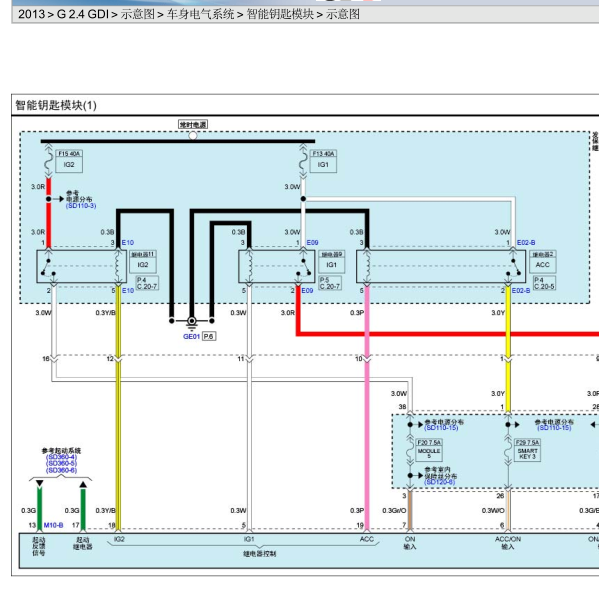
Task: Click the relay 2 ACC label box
Action: pos(542,262)
